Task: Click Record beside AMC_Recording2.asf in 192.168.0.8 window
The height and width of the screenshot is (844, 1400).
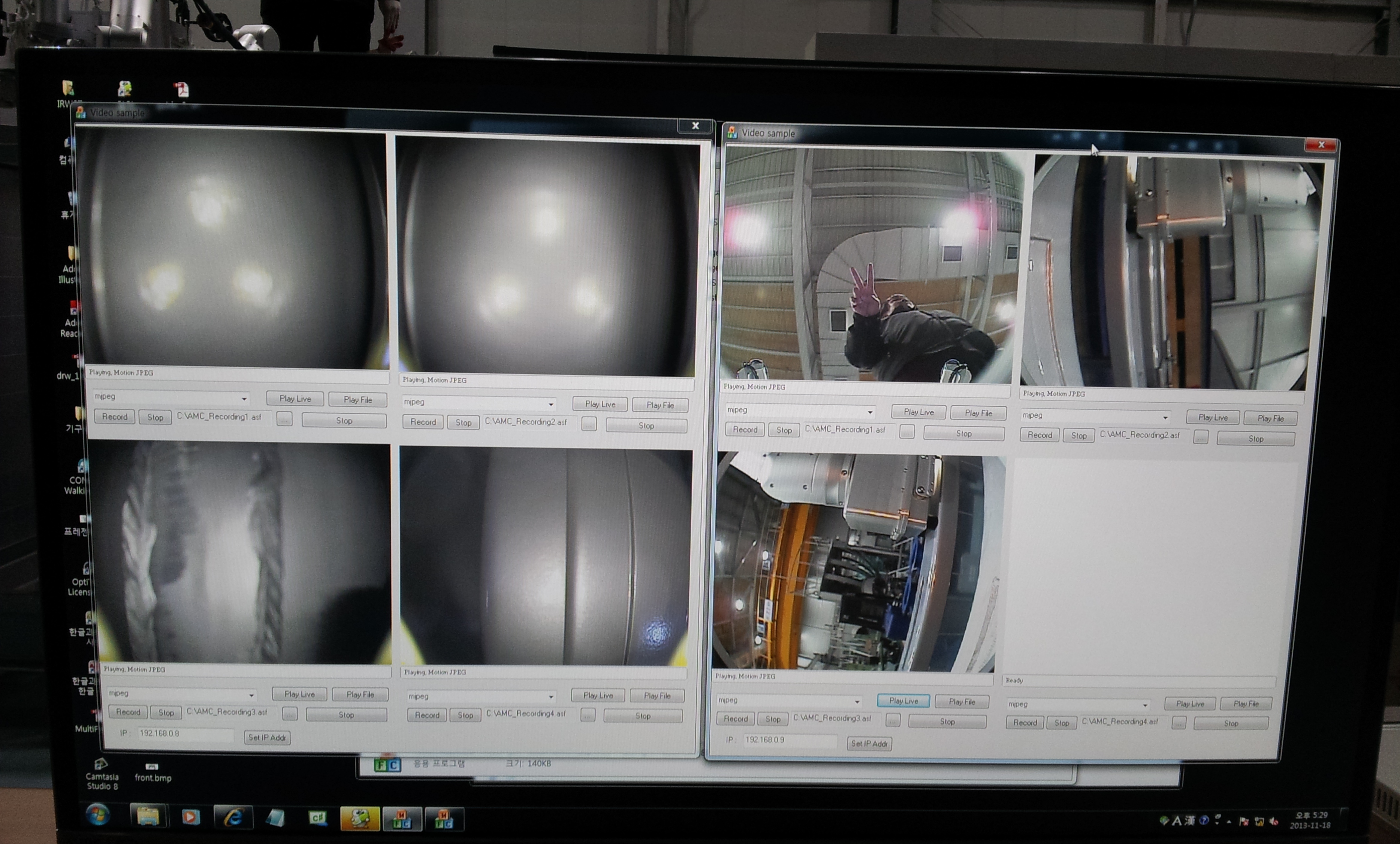Action: pyautogui.click(x=423, y=422)
